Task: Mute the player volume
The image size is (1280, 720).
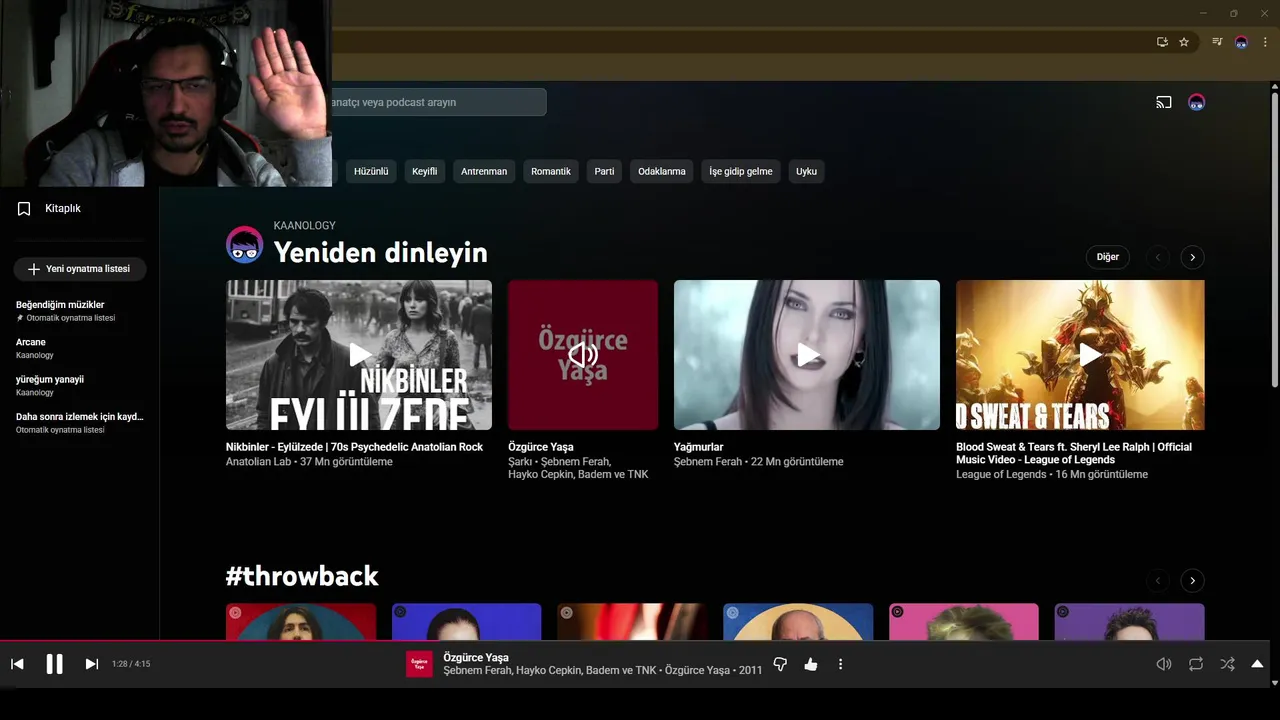Action: coord(1164,664)
